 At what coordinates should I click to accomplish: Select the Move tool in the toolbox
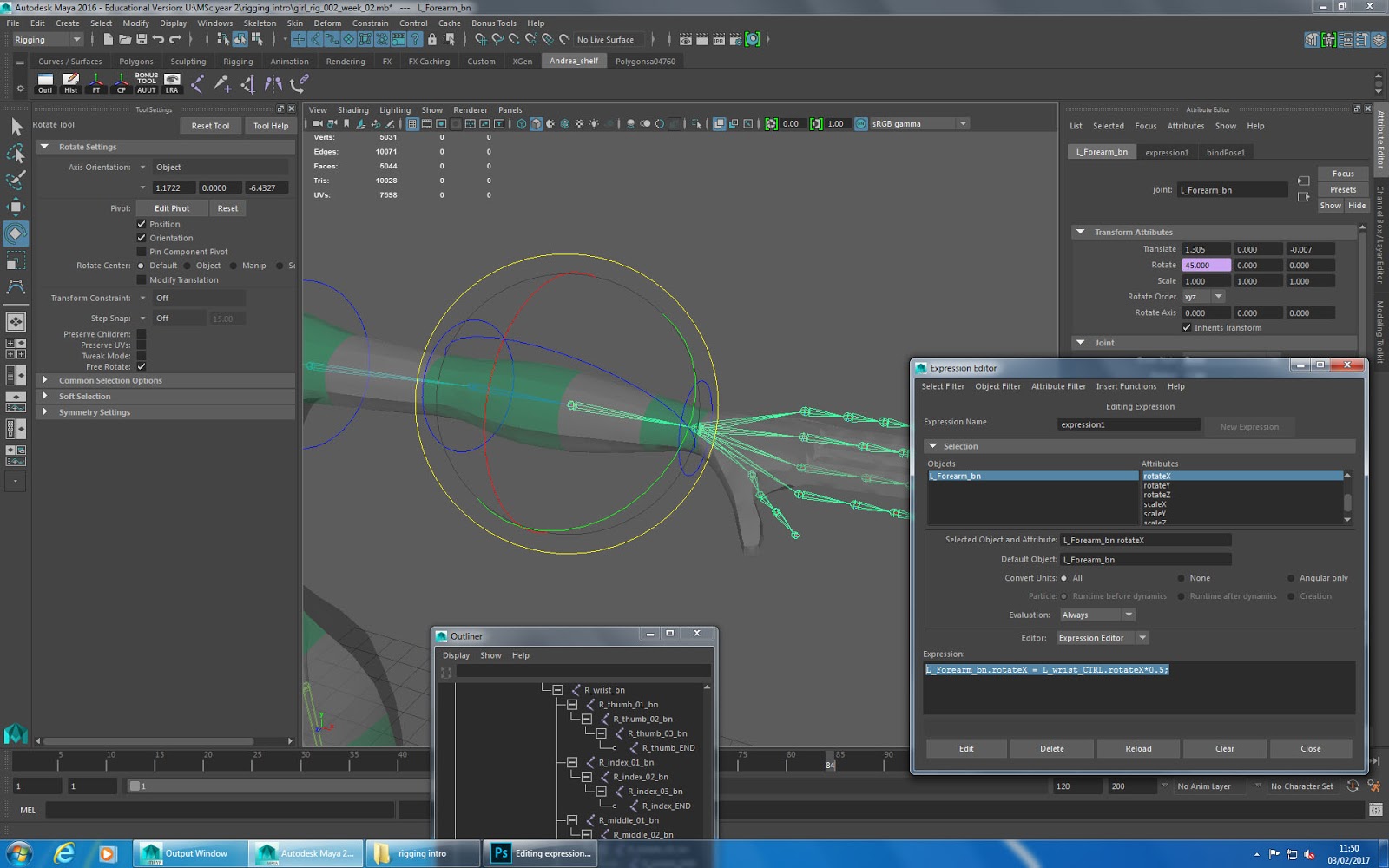pyautogui.click(x=16, y=207)
